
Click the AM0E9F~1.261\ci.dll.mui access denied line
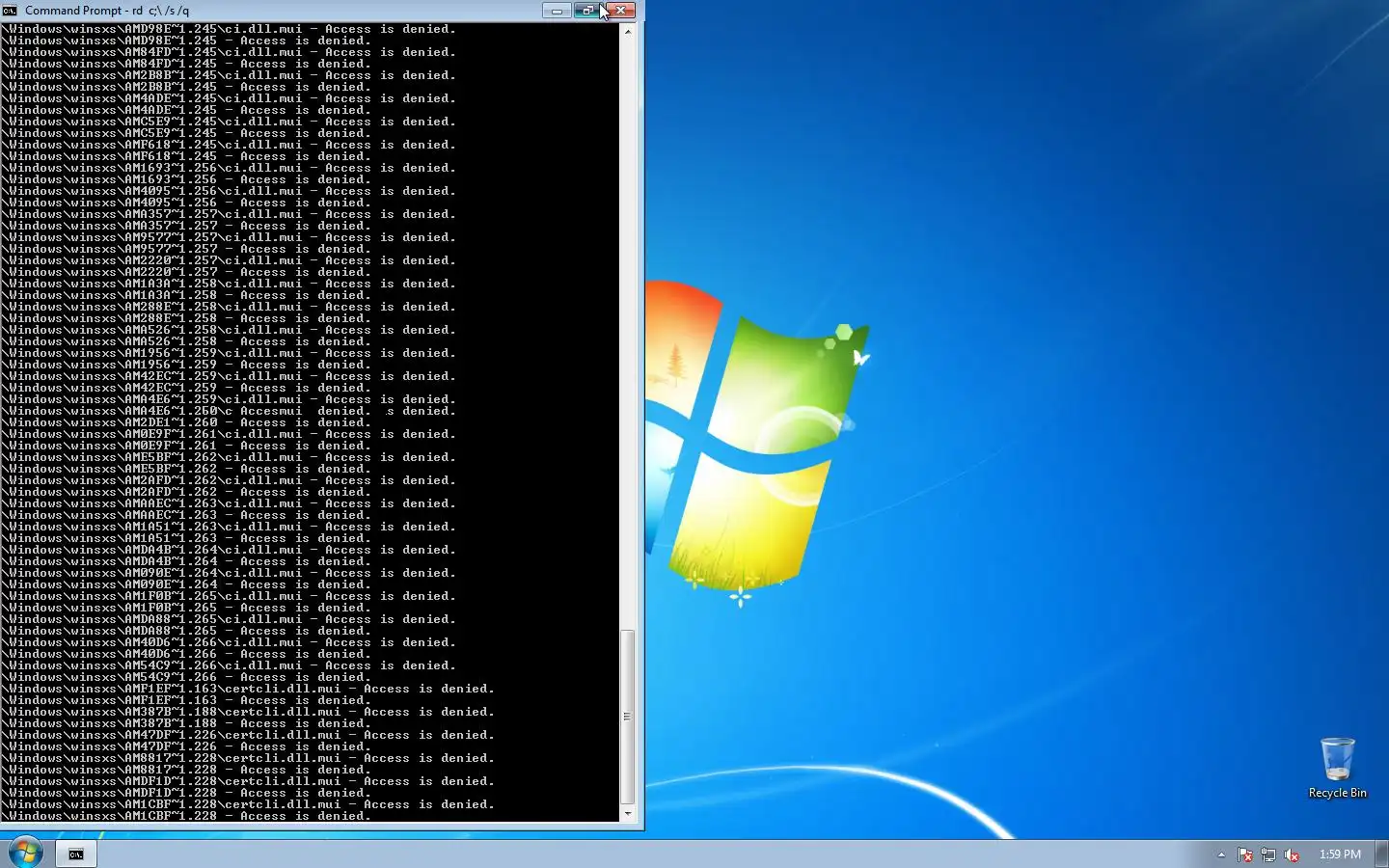[229, 434]
